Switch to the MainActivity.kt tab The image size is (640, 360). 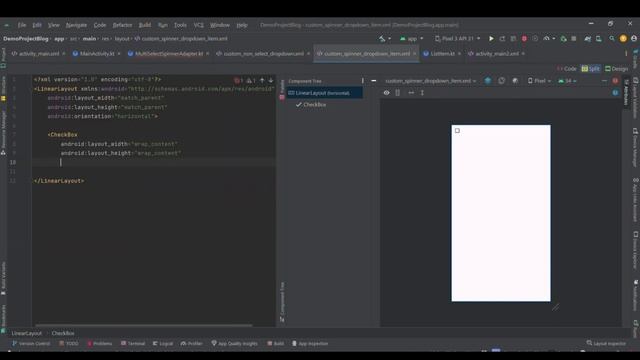click(97, 53)
